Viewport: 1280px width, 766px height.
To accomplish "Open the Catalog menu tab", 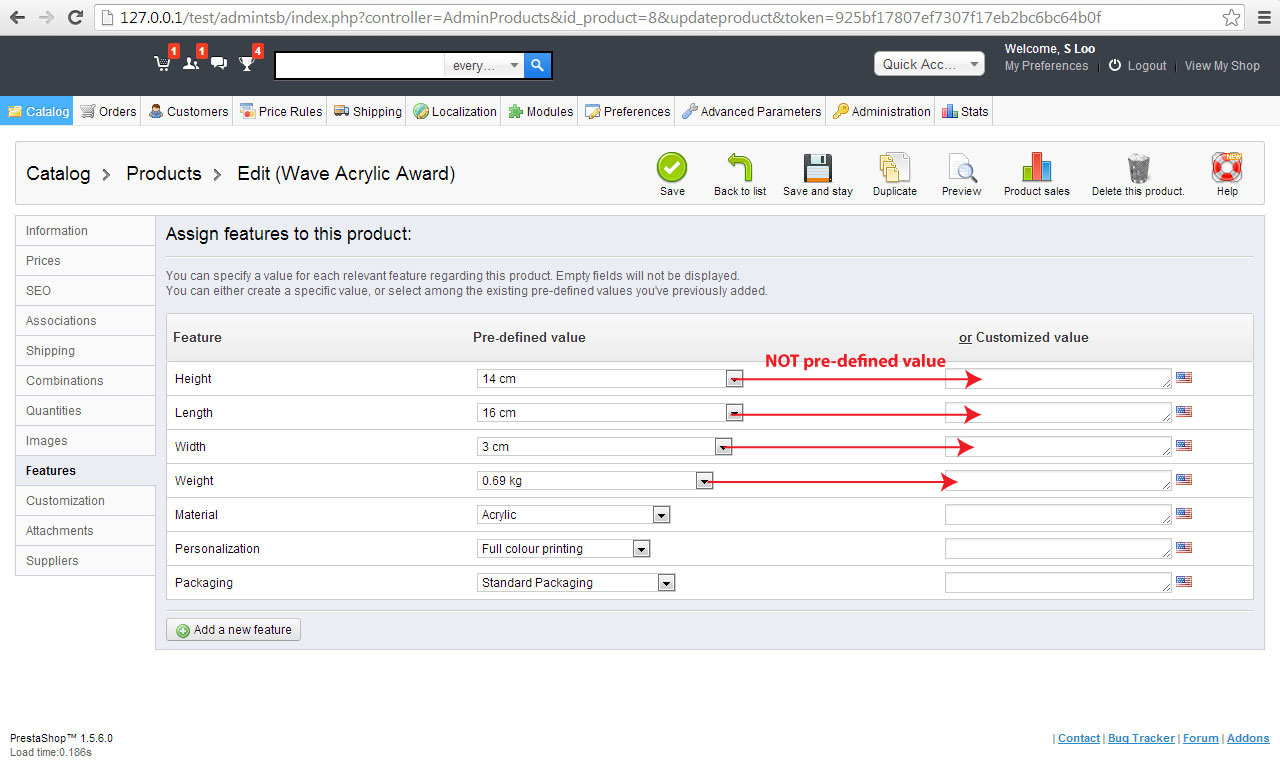I will 38,111.
